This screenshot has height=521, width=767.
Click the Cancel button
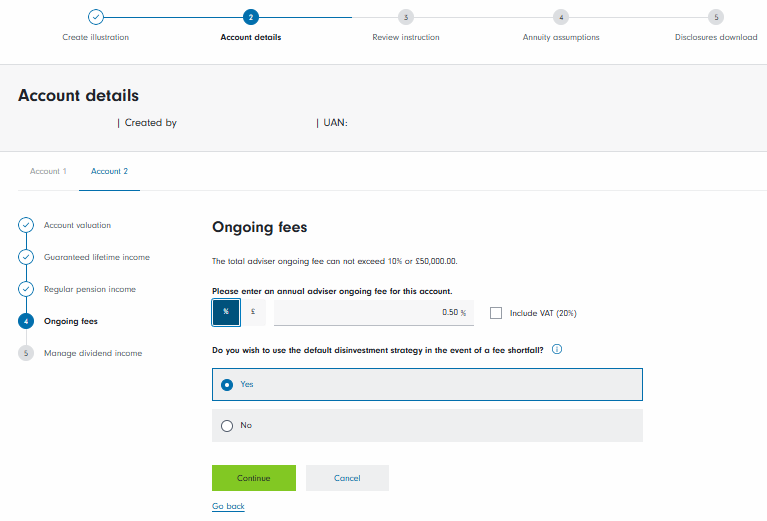(347, 478)
